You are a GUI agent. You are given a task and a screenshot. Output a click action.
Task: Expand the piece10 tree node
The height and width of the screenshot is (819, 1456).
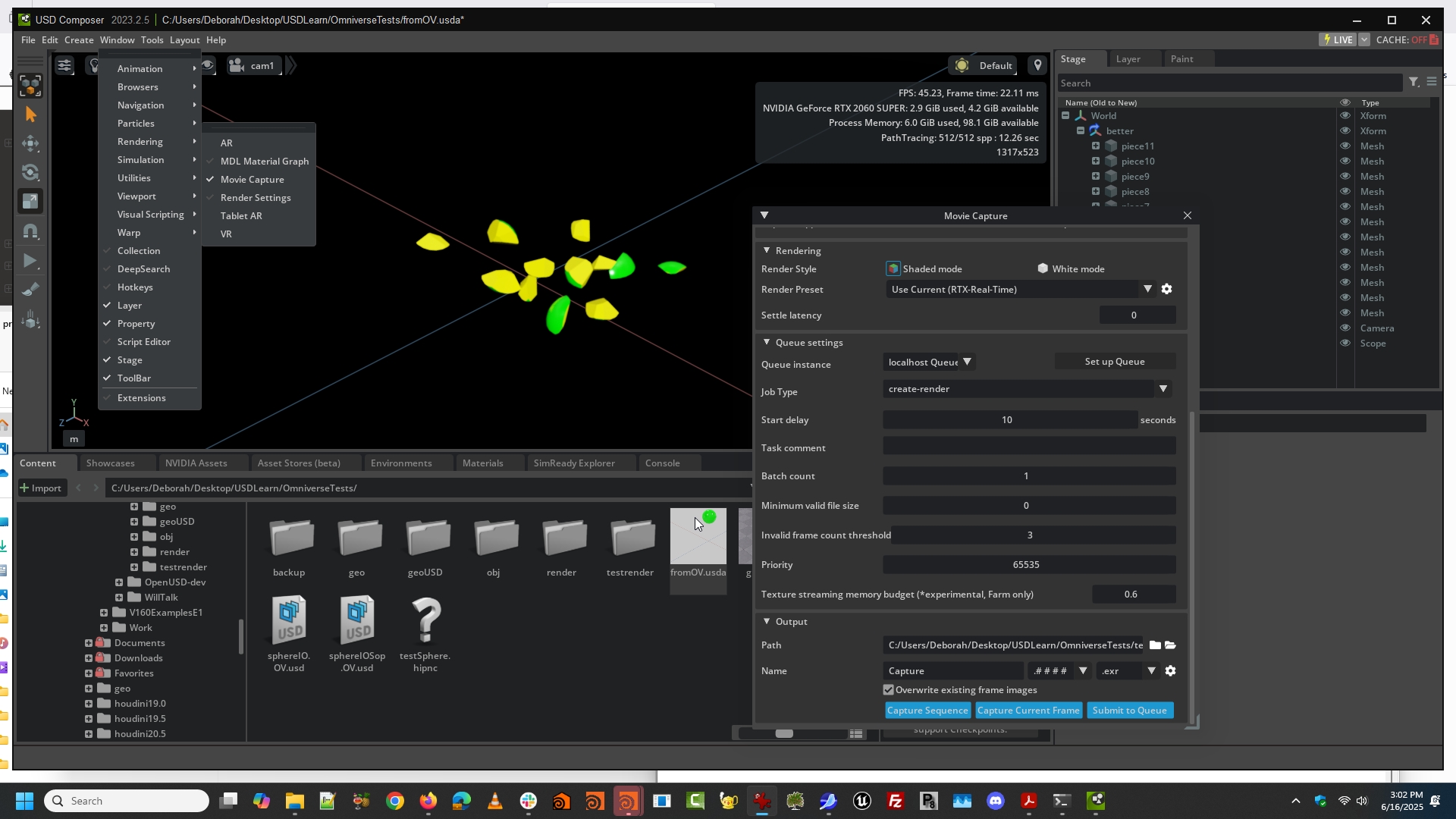[x=1095, y=162]
